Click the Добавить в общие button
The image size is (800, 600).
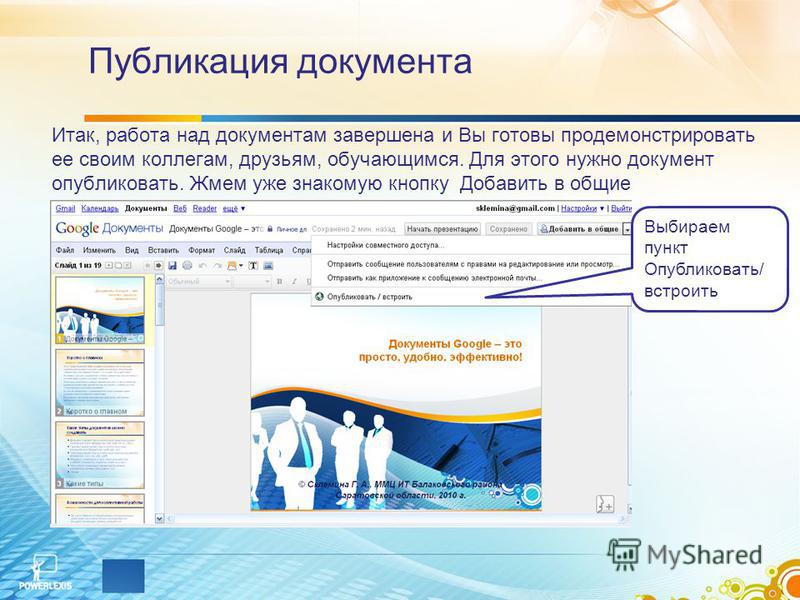(x=579, y=229)
